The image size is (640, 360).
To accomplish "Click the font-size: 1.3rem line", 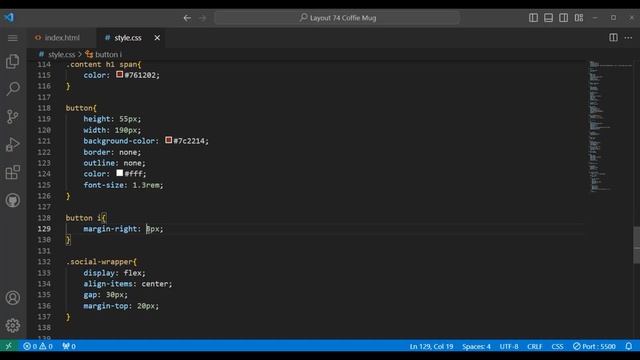I will [123, 185].
